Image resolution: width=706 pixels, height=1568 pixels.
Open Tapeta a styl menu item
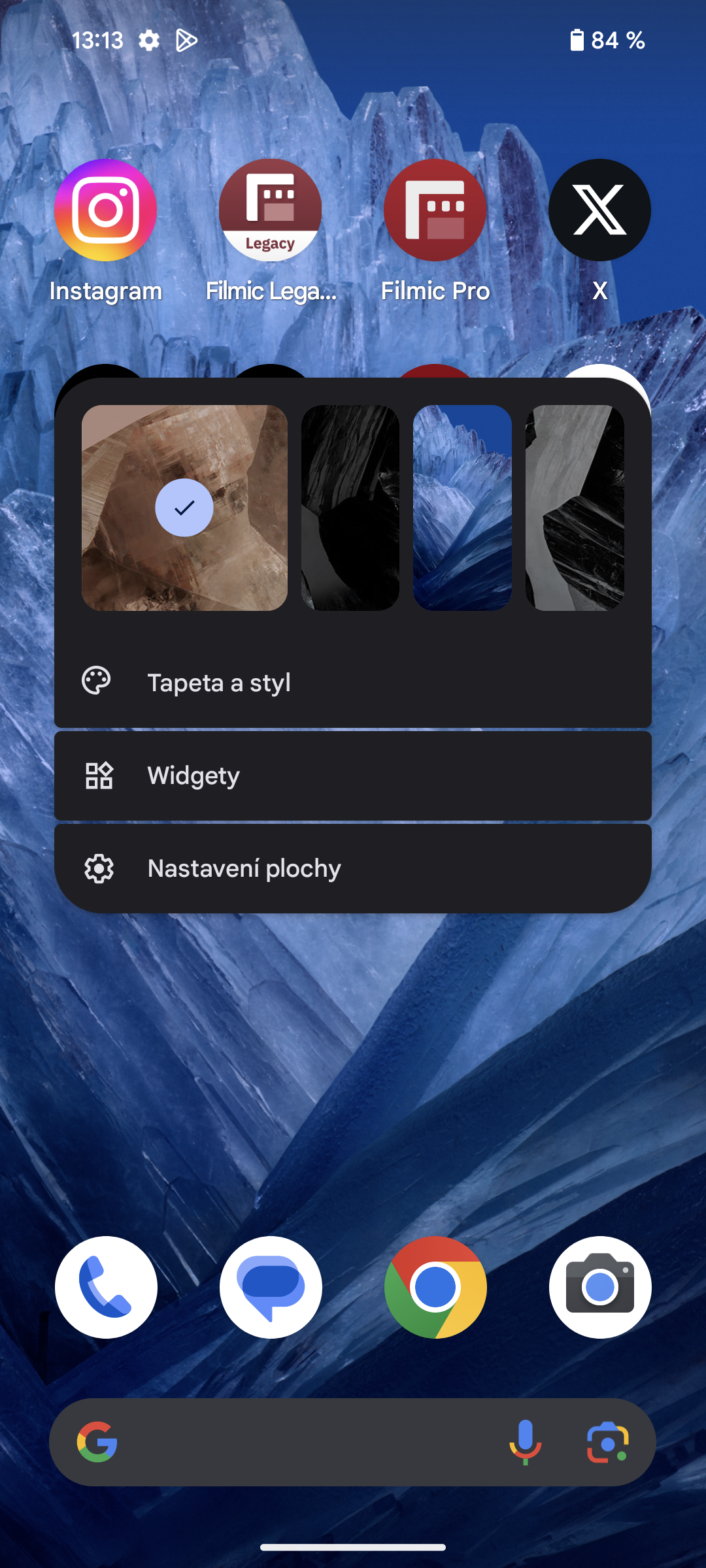353,683
